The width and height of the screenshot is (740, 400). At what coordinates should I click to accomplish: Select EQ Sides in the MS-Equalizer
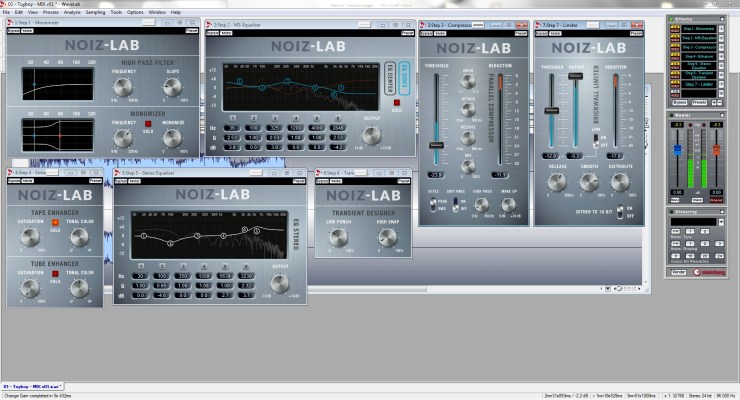(x=404, y=78)
